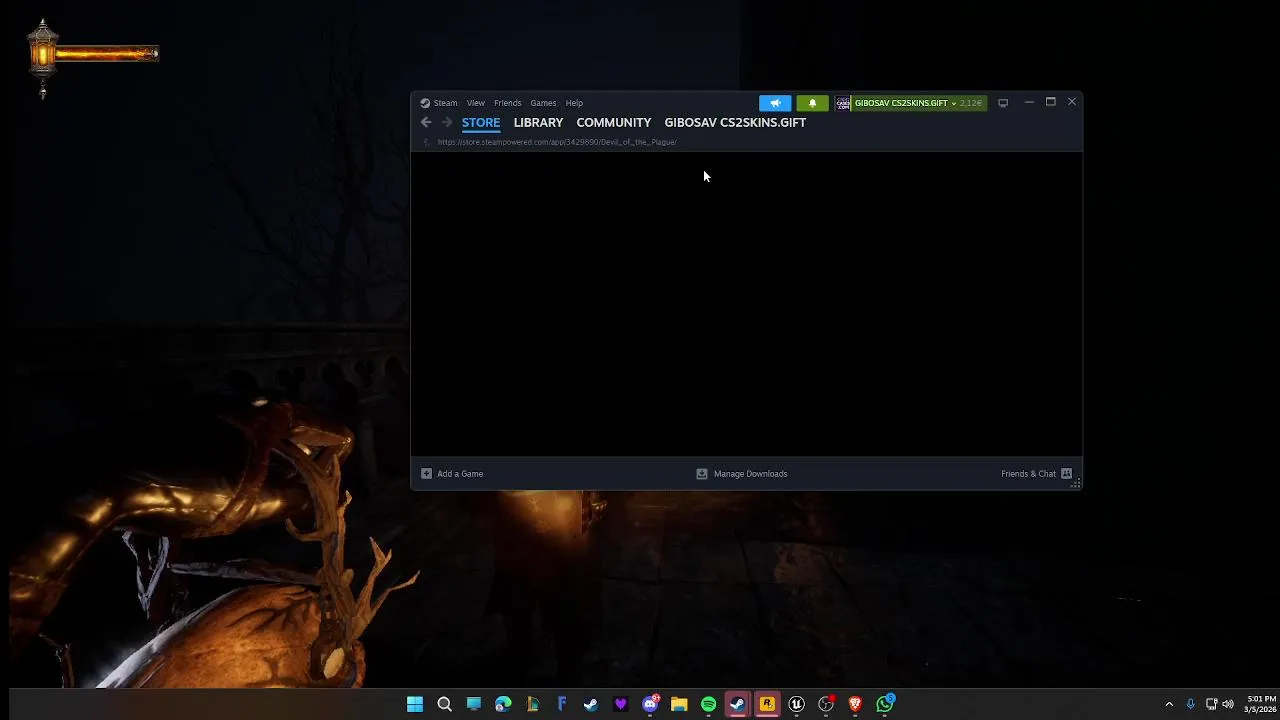Click the Add a Game plus icon
1280x720 pixels.
426,474
